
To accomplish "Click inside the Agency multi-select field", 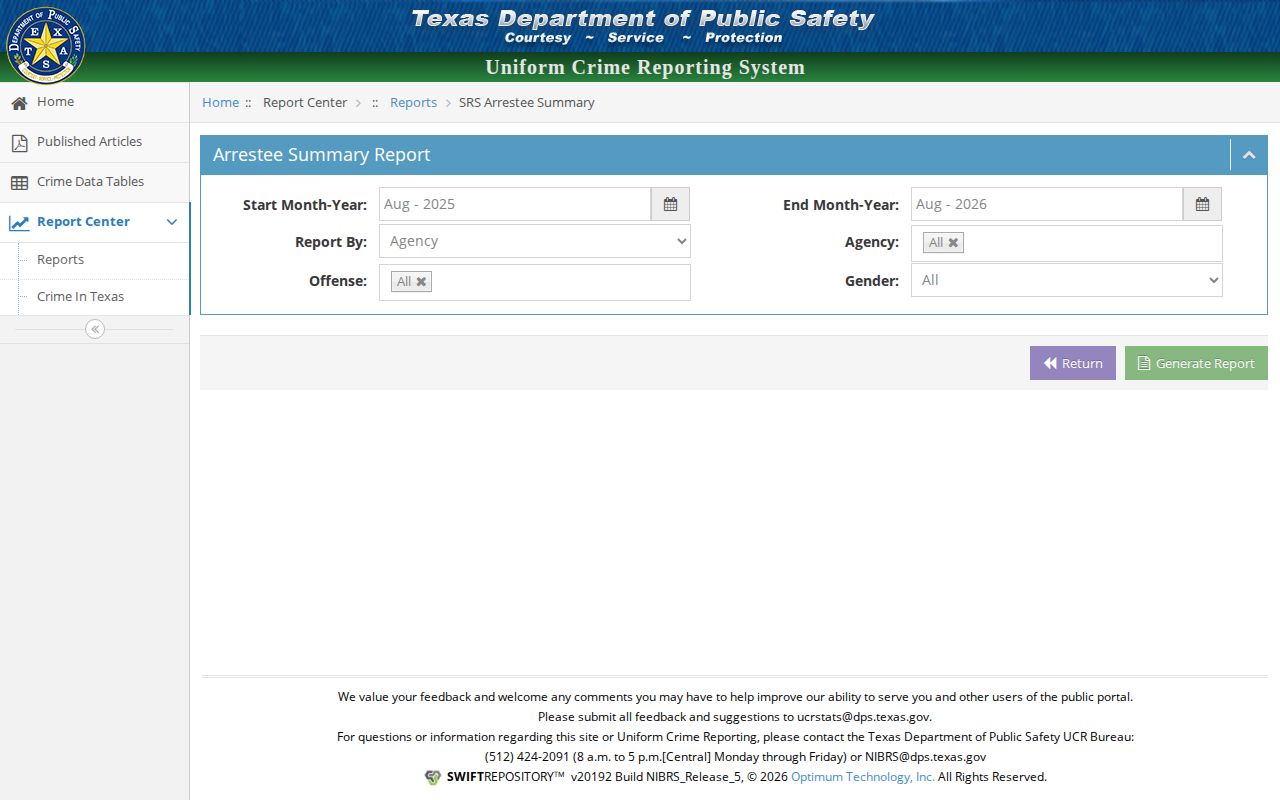I will pos(1067,243).
